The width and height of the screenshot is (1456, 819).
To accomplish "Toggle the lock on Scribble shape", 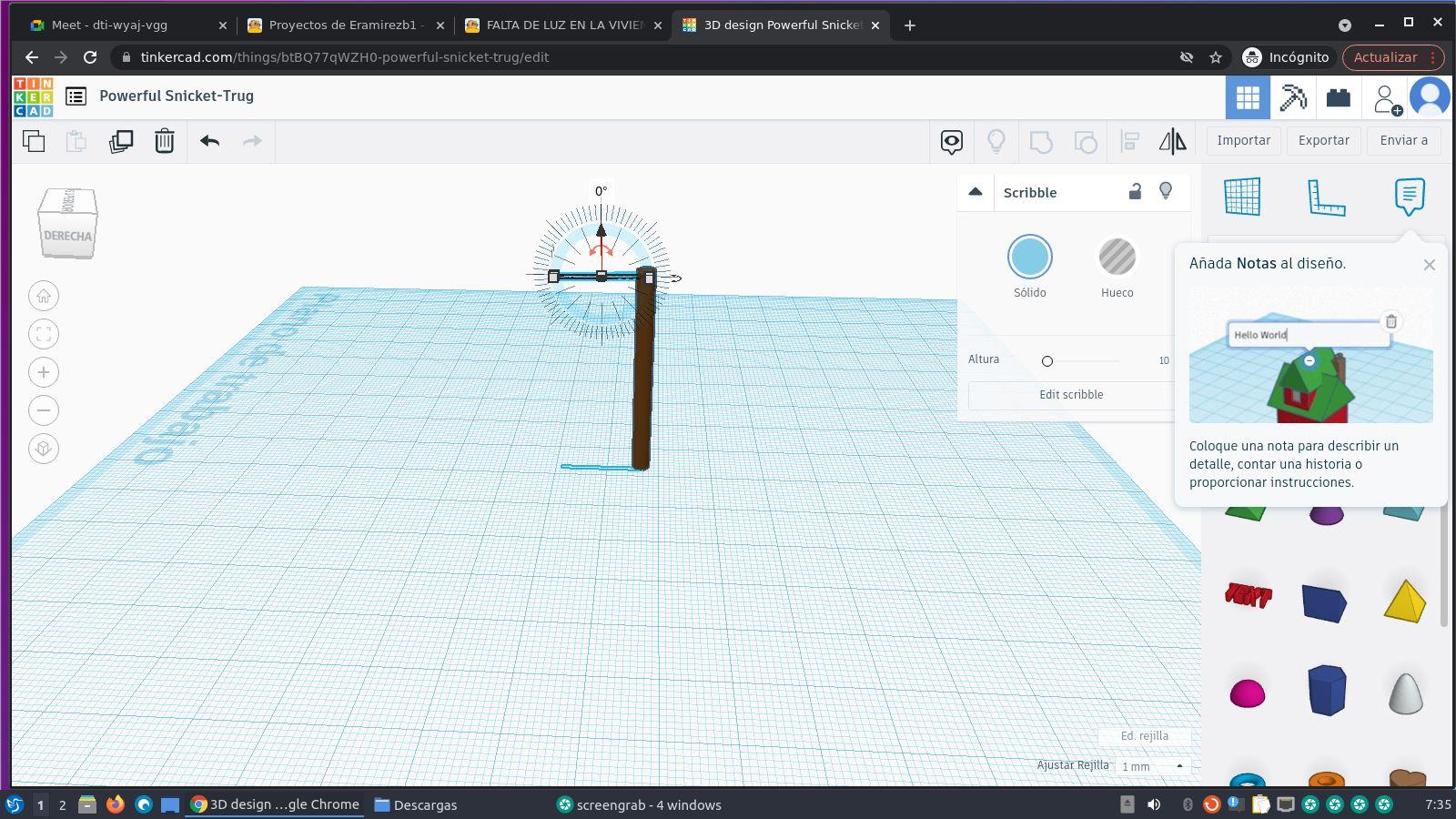I will [1135, 191].
